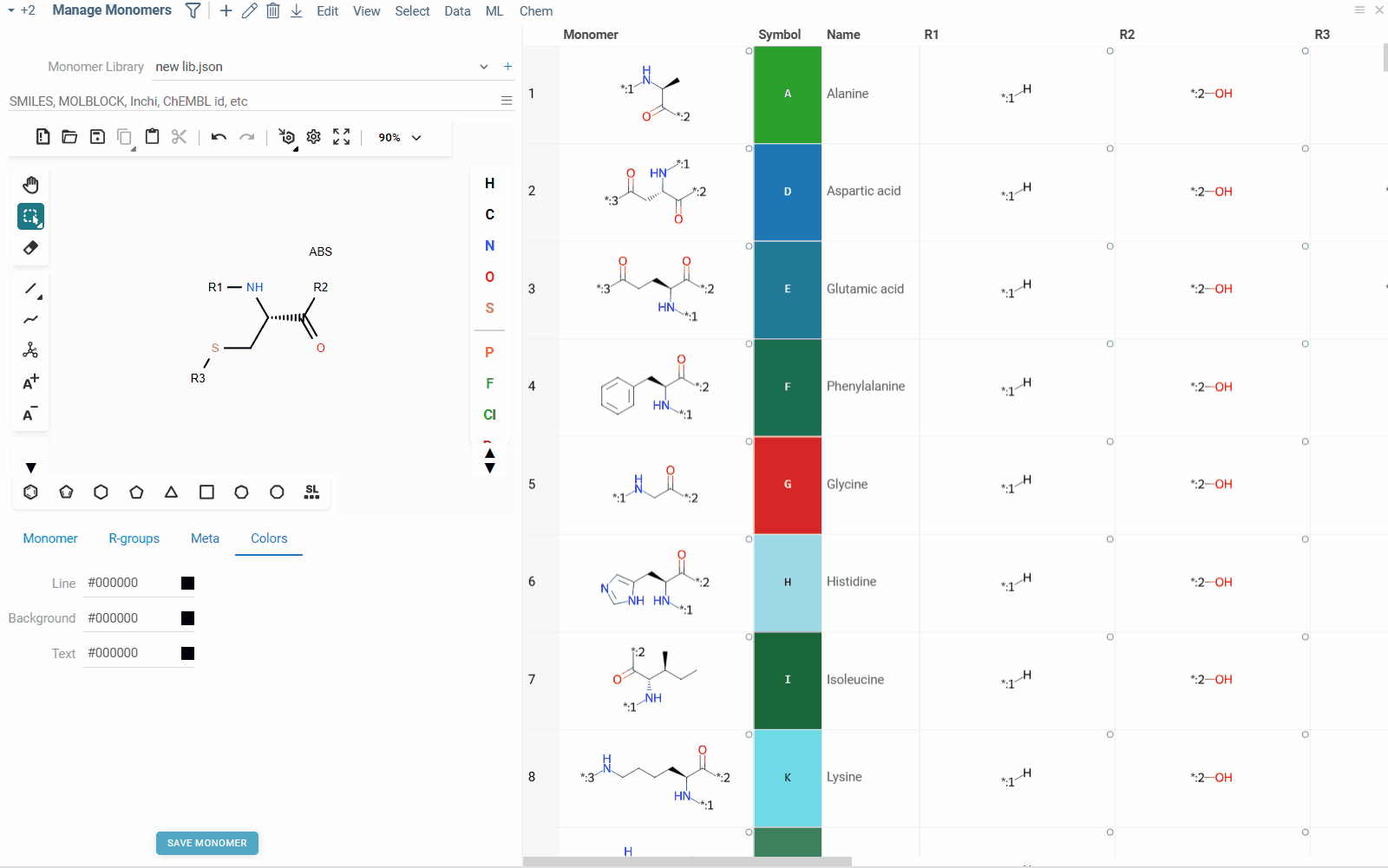
Task: Activate the Erase tool
Action: [30, 247]
